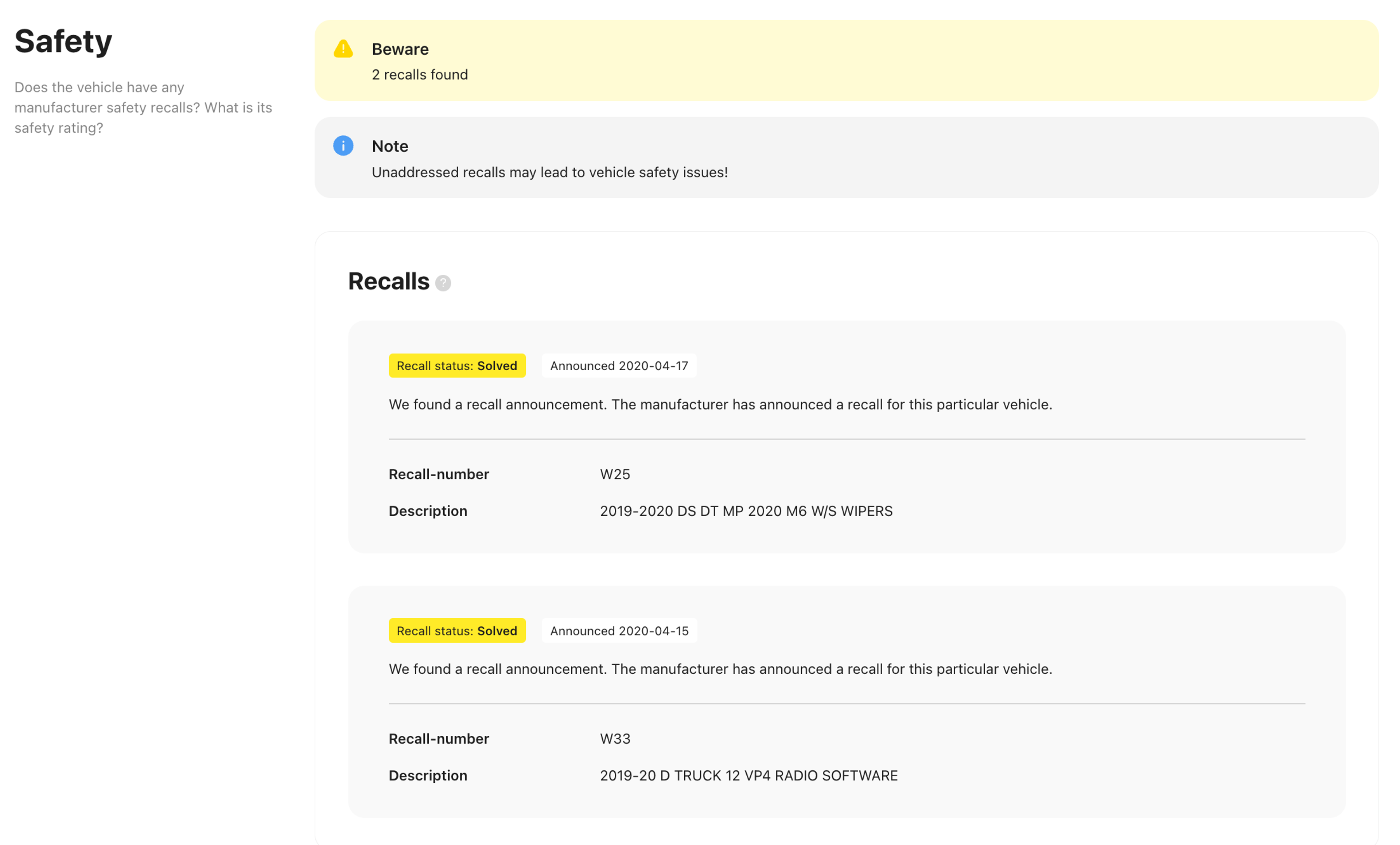Viewport: 1400px width, 845px height.
Task: Select the W25 recall number value
Action: [x=615, y=474]
